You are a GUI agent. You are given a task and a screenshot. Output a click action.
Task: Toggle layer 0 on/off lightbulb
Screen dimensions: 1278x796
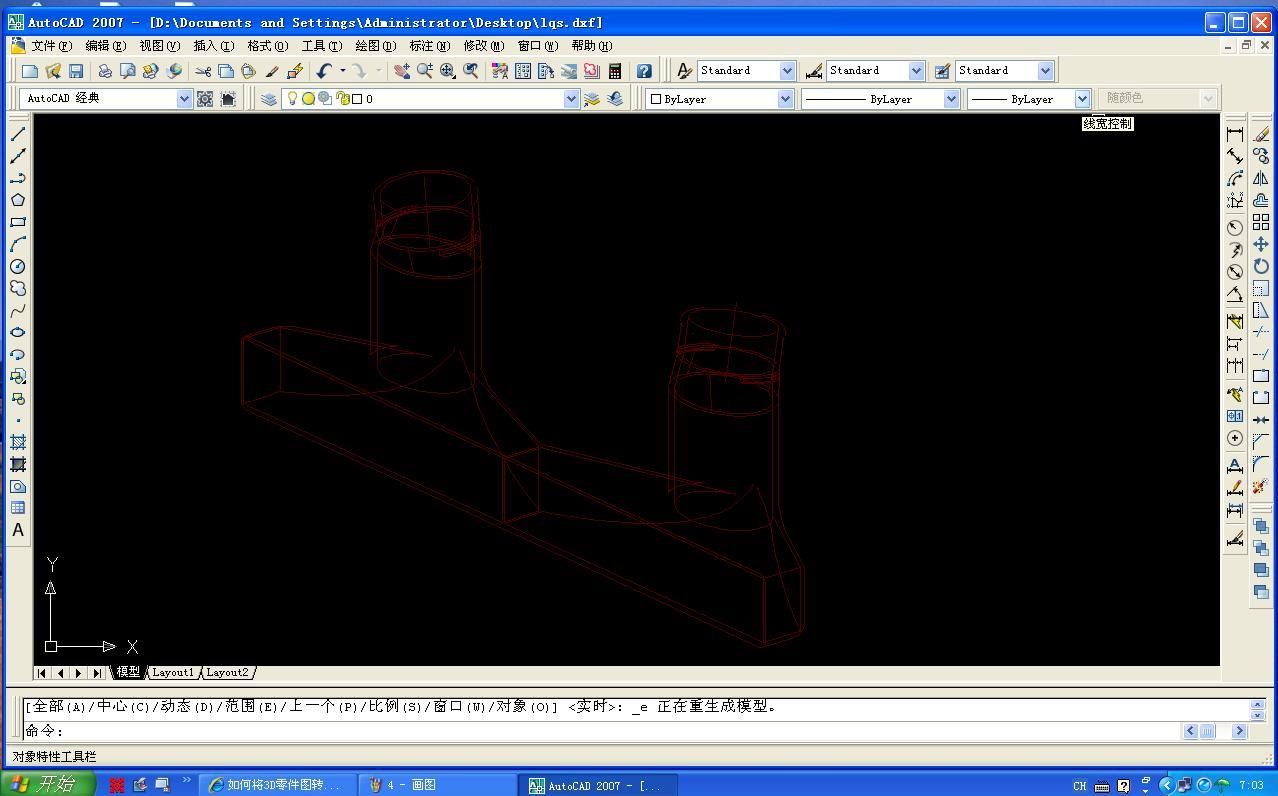click(292, 98)
